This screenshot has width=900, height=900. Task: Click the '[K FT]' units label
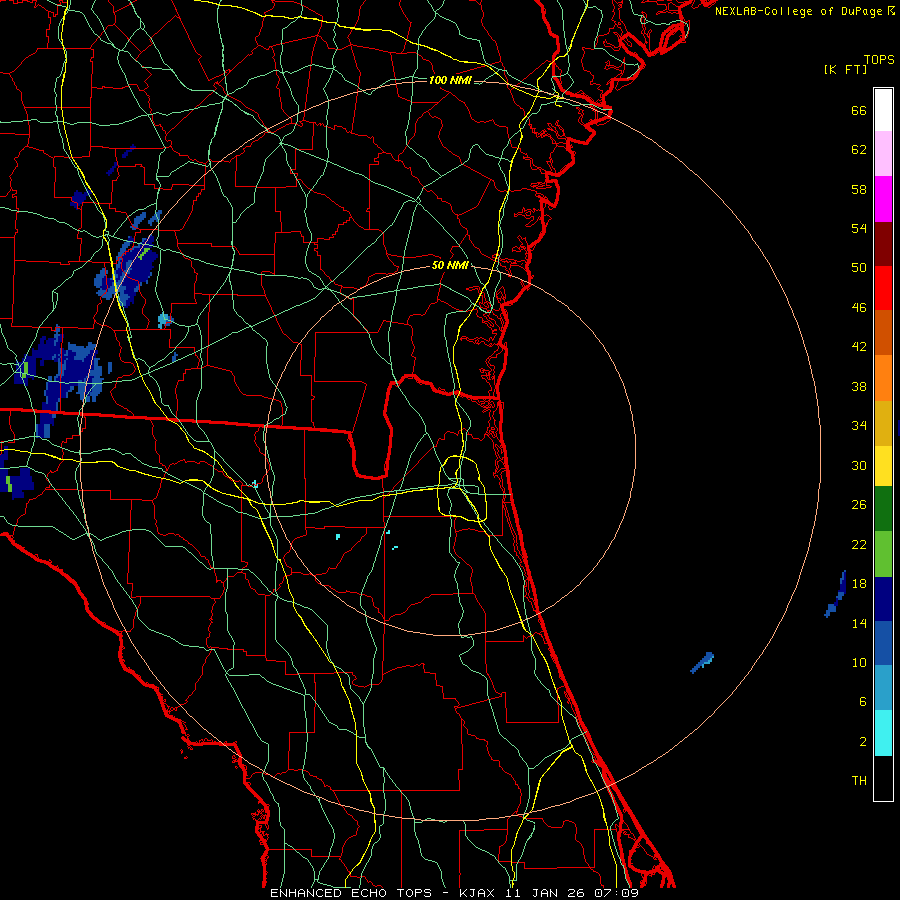[x=845, y=69]
